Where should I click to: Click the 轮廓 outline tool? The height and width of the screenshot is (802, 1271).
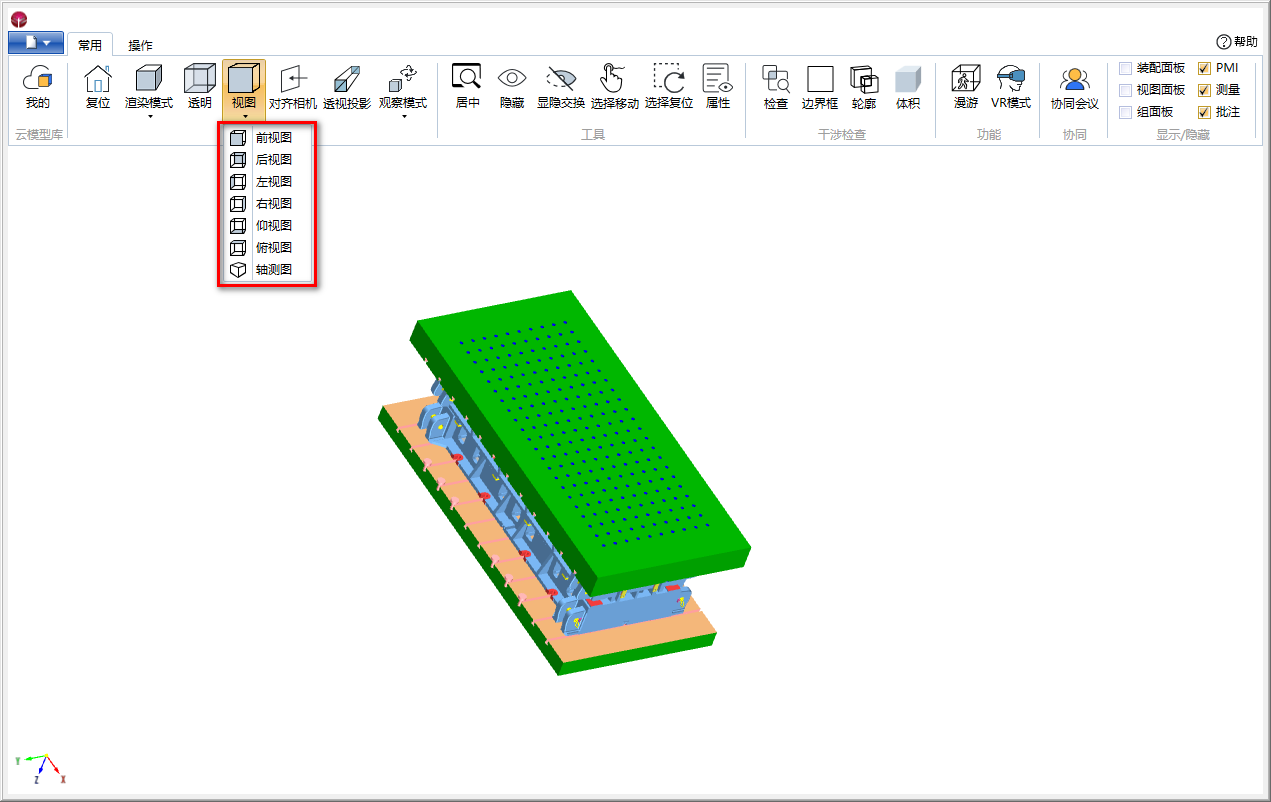(x=864, y=88)
